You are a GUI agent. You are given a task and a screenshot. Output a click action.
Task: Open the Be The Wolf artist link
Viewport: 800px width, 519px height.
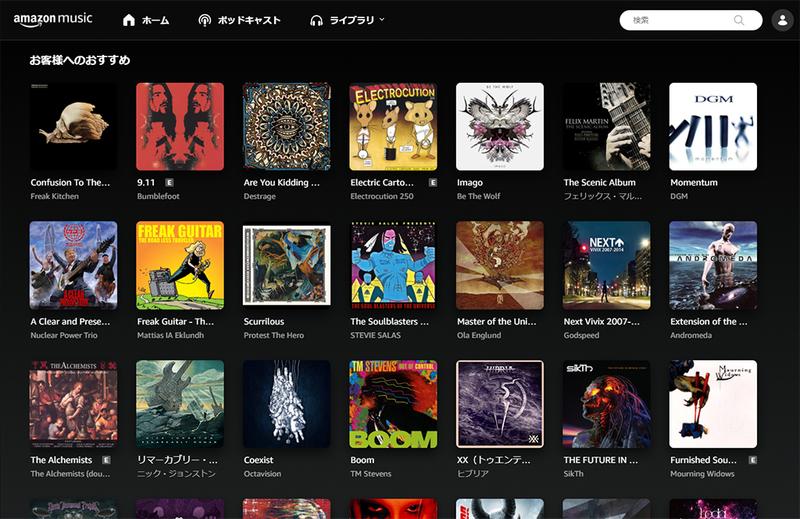point(479,196)
